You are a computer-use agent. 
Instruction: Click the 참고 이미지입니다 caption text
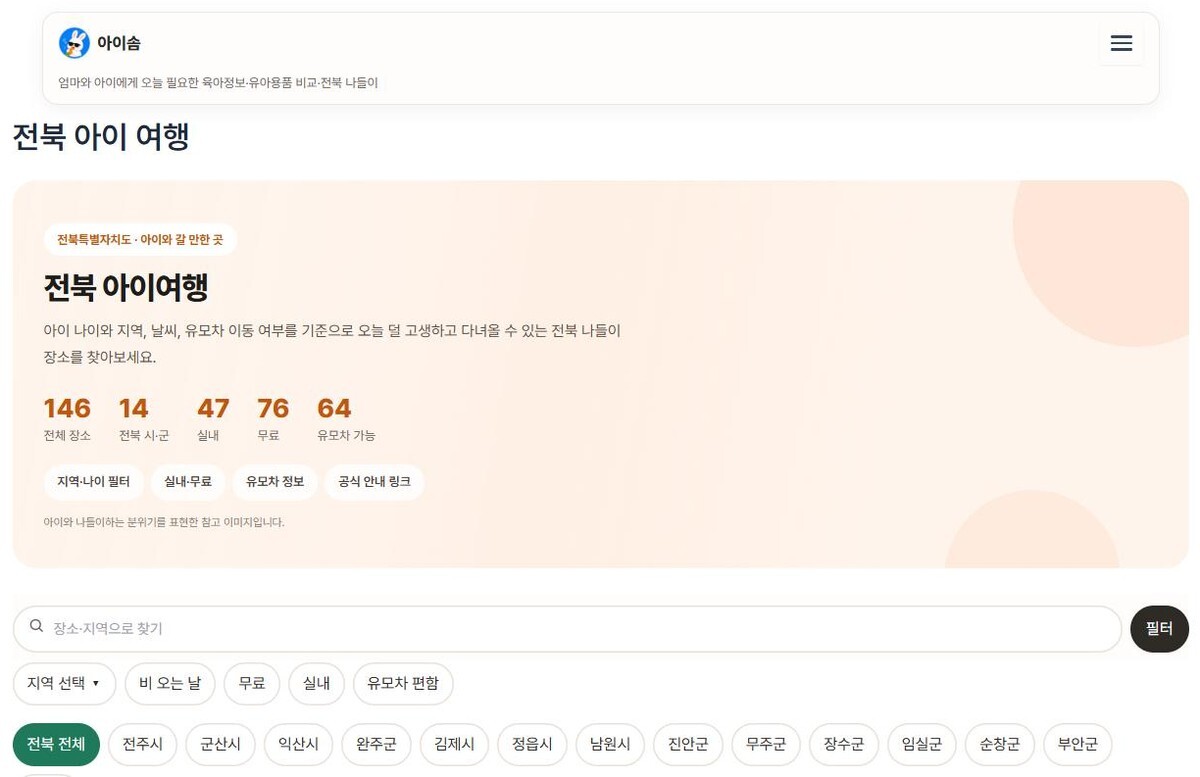[164, 522]
